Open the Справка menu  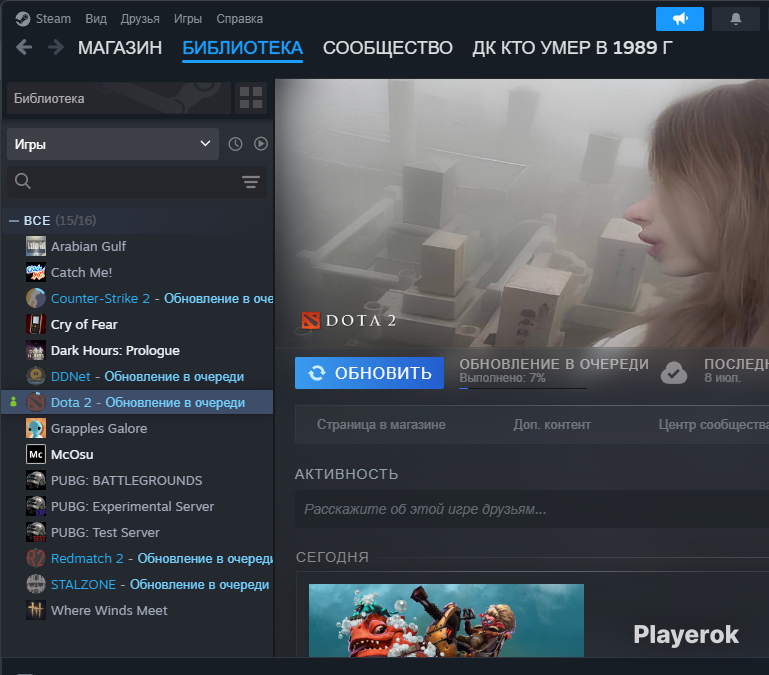point(239,19)
